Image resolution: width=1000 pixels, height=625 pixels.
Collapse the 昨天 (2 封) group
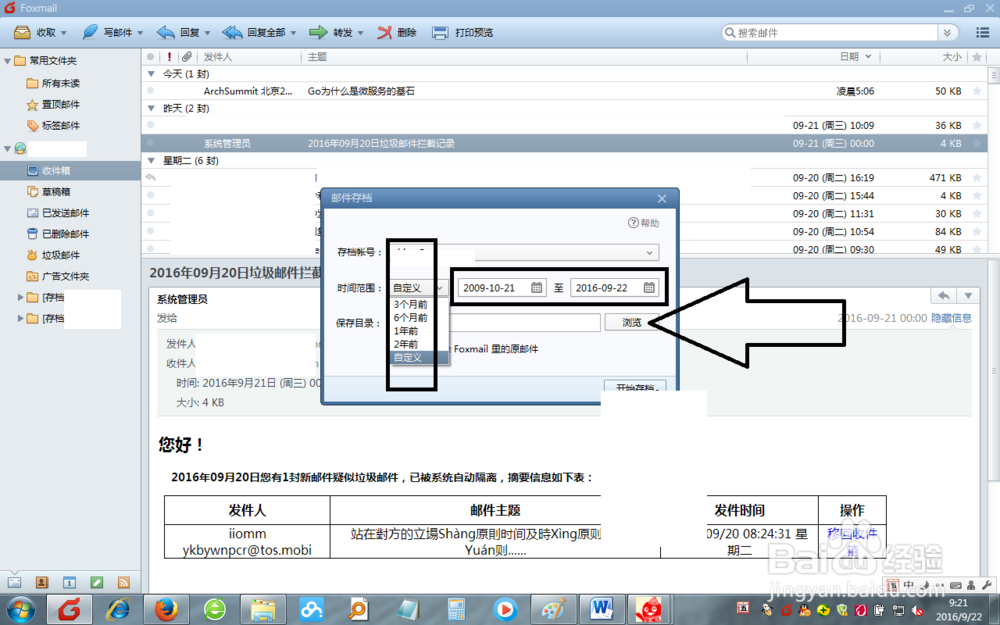click(x=151, y=108)
